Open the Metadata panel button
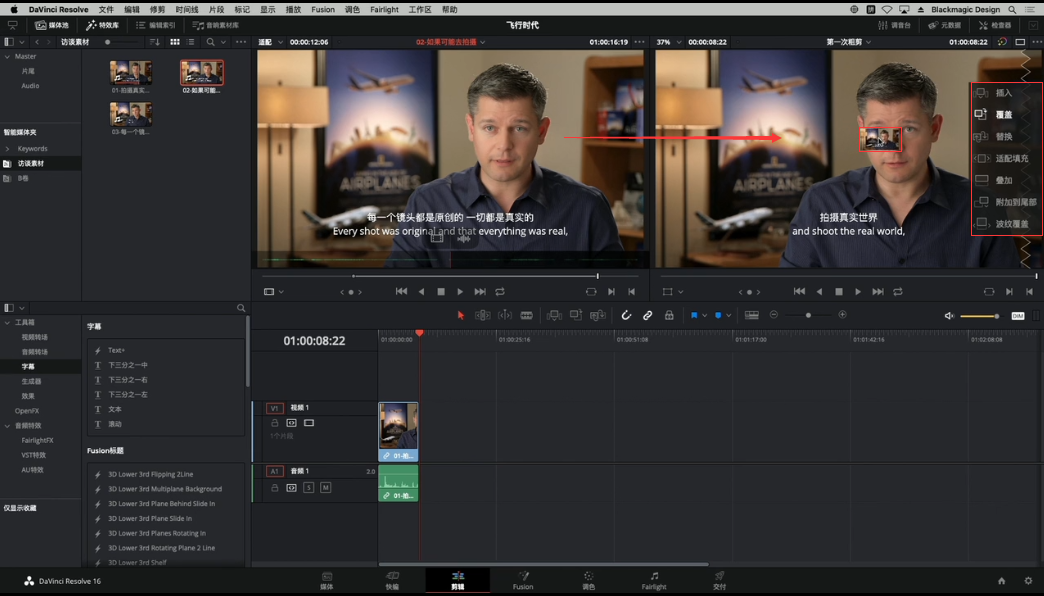The height and width of the screenshot is (596, 1044). [x=945, y=25]
